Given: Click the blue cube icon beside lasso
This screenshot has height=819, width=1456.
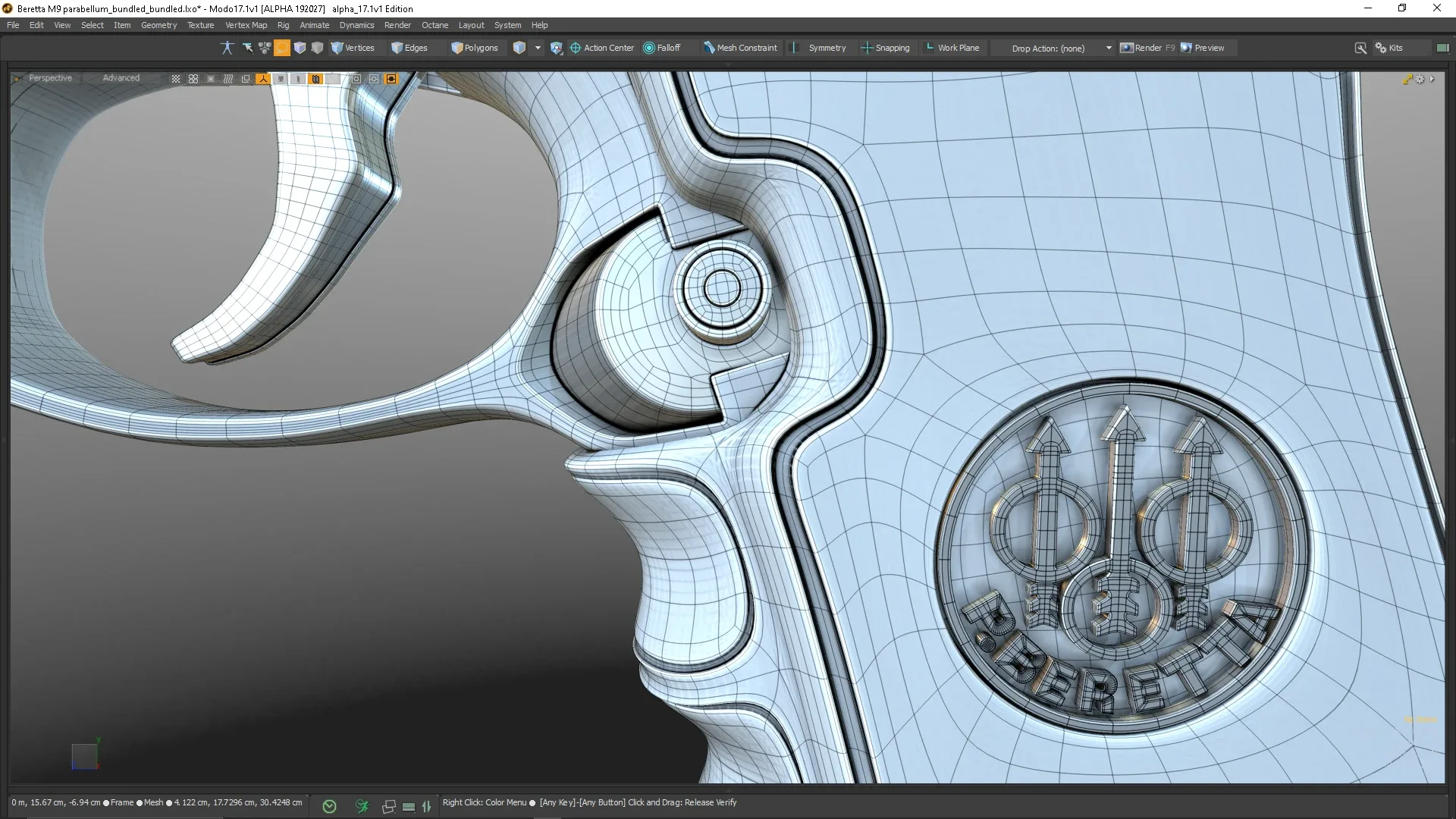Looking at the screenshot, I should pos(300,48).
